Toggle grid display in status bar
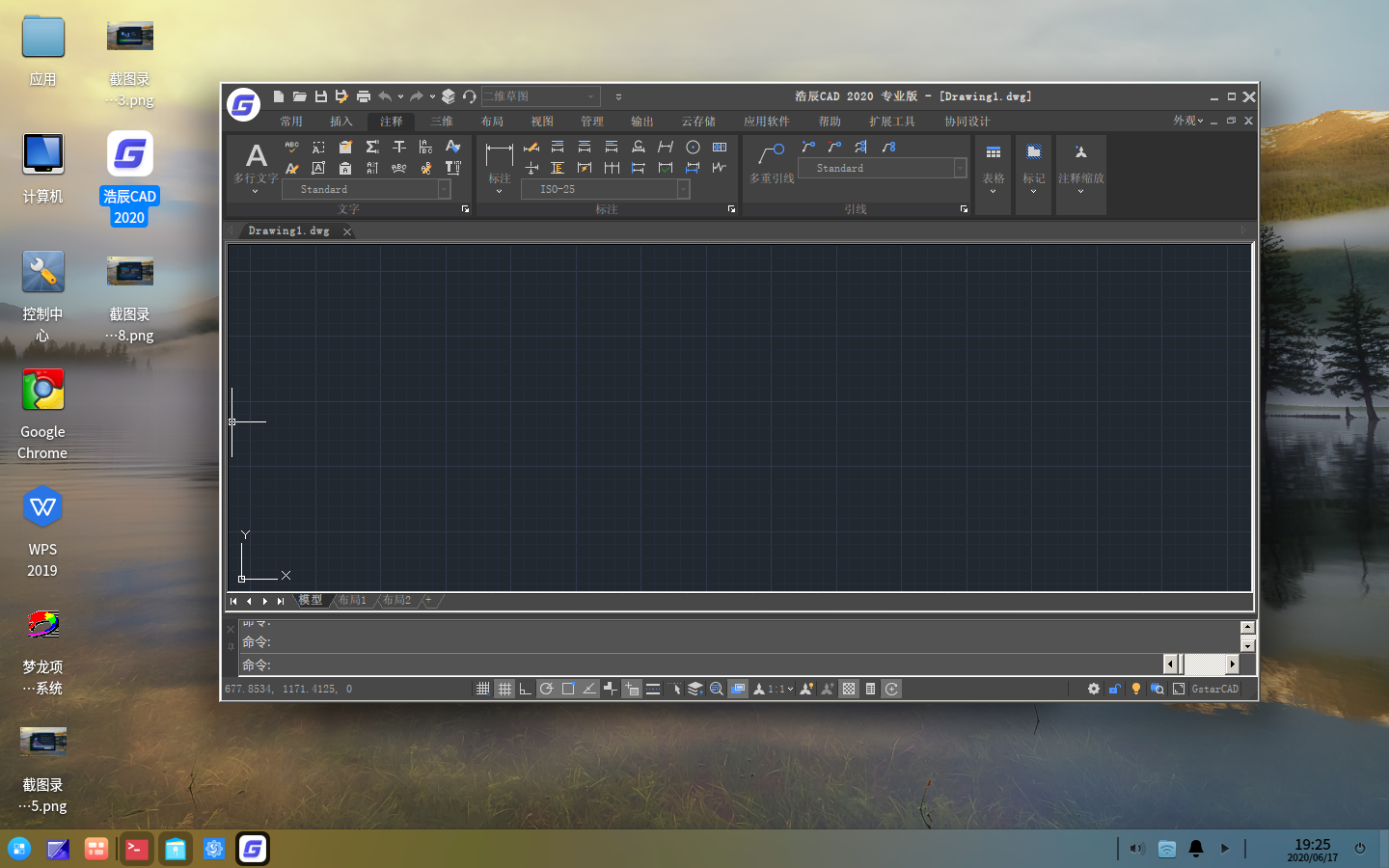The height and width of the screenshot is (868, 1389). point(504,689)
